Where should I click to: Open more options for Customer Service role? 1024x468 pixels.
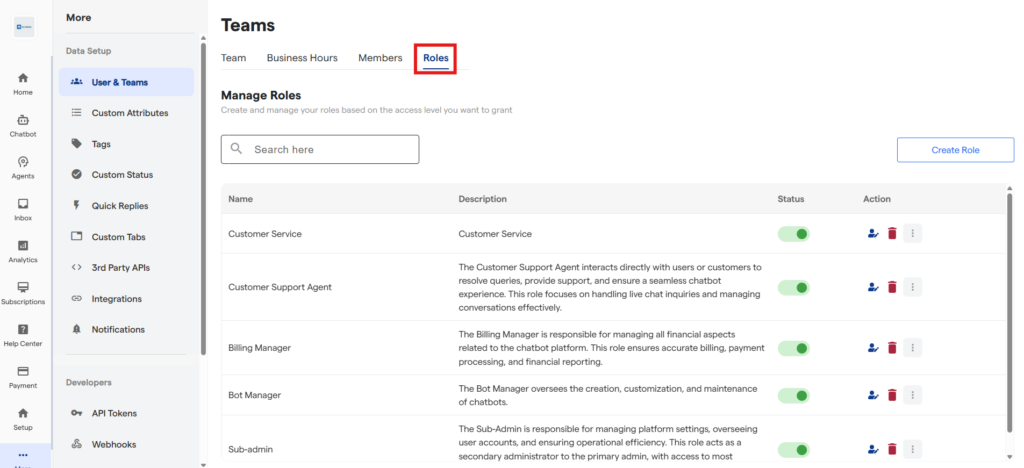tap(911, 234)
